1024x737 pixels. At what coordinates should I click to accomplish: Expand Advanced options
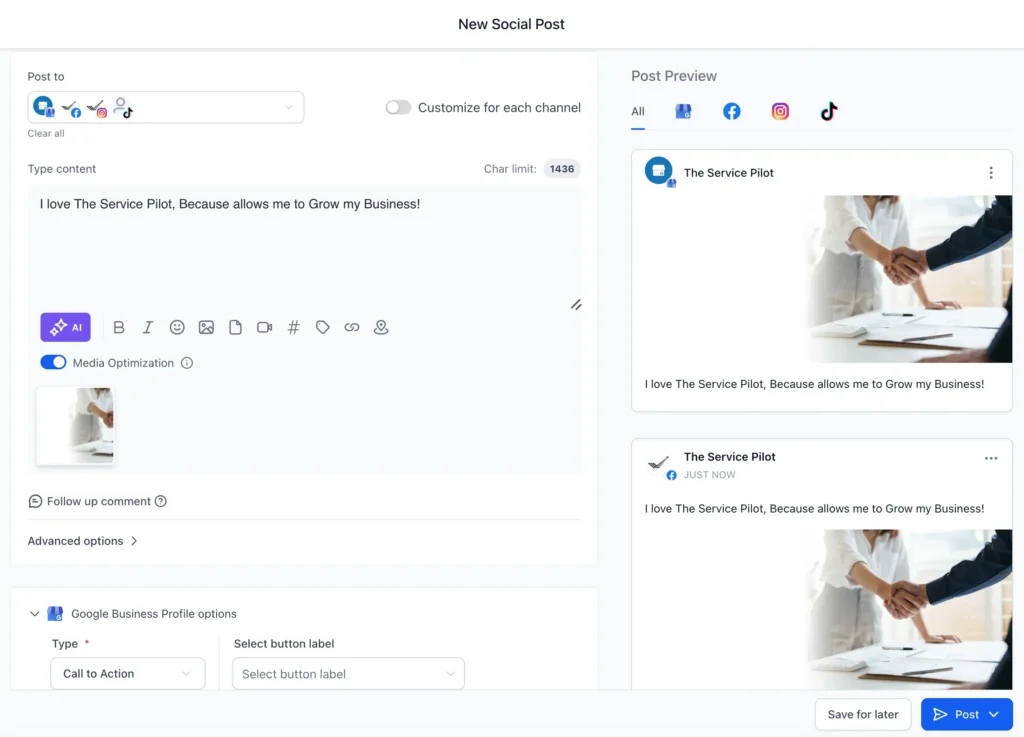(82, 541)
